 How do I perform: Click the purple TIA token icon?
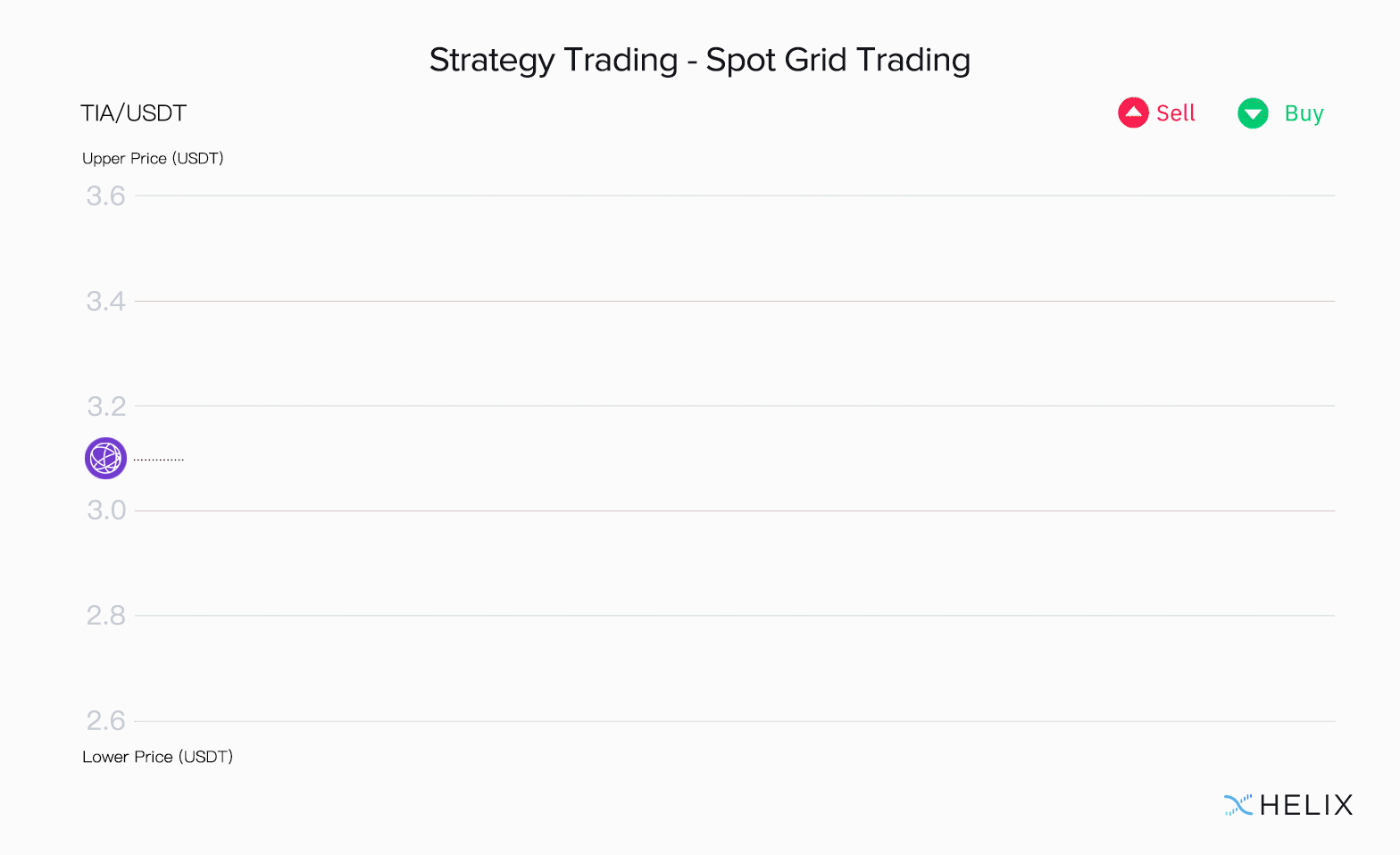[105, 459]
